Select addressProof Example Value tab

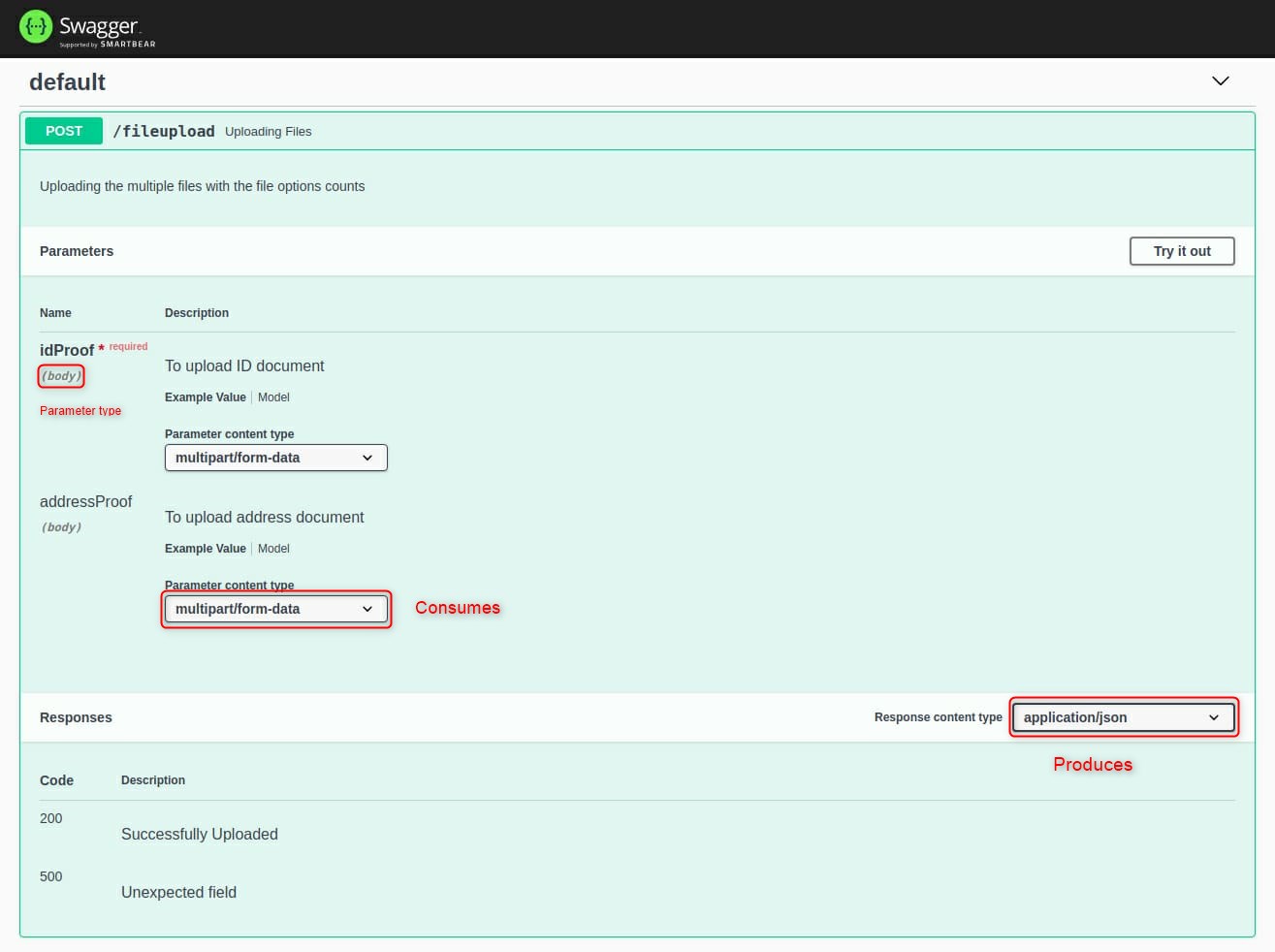point(206,549)
